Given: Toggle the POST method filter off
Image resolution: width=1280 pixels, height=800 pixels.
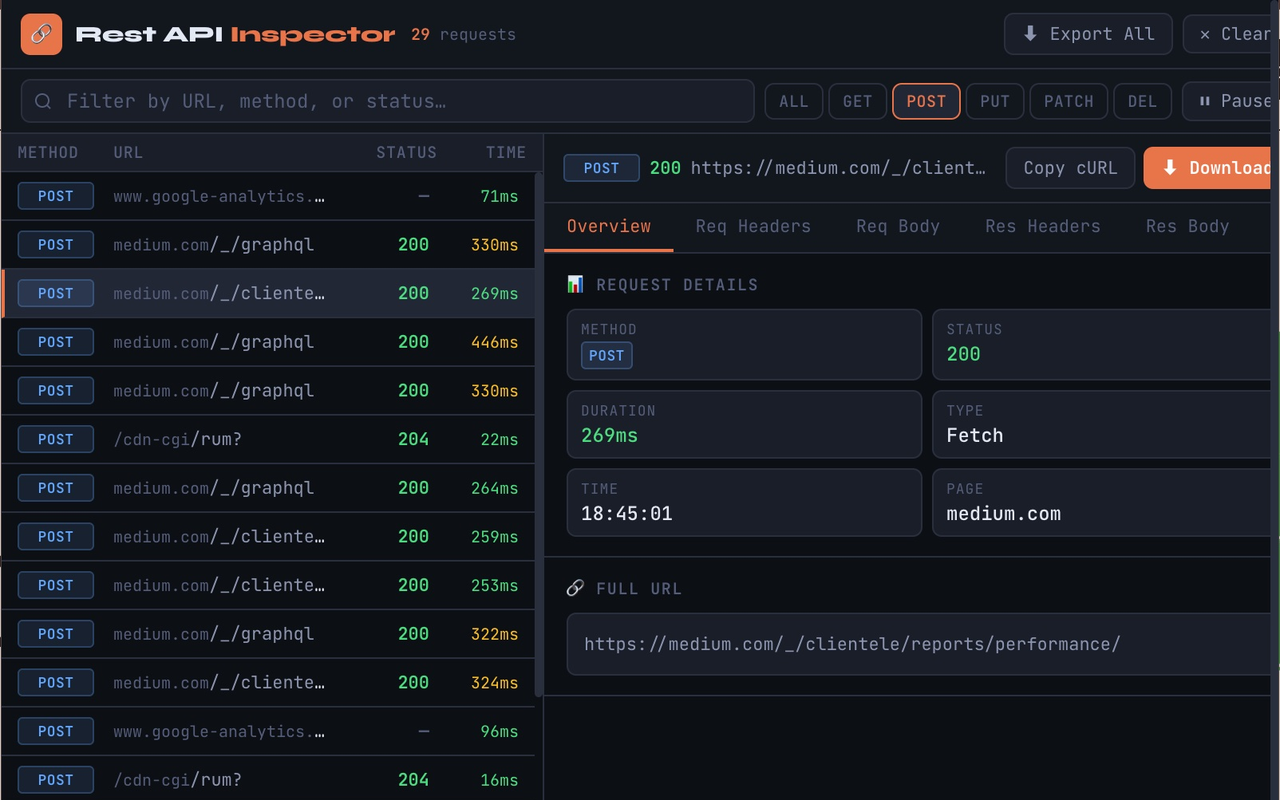Looking at the screenshot, I should click(x=926, y=101).
